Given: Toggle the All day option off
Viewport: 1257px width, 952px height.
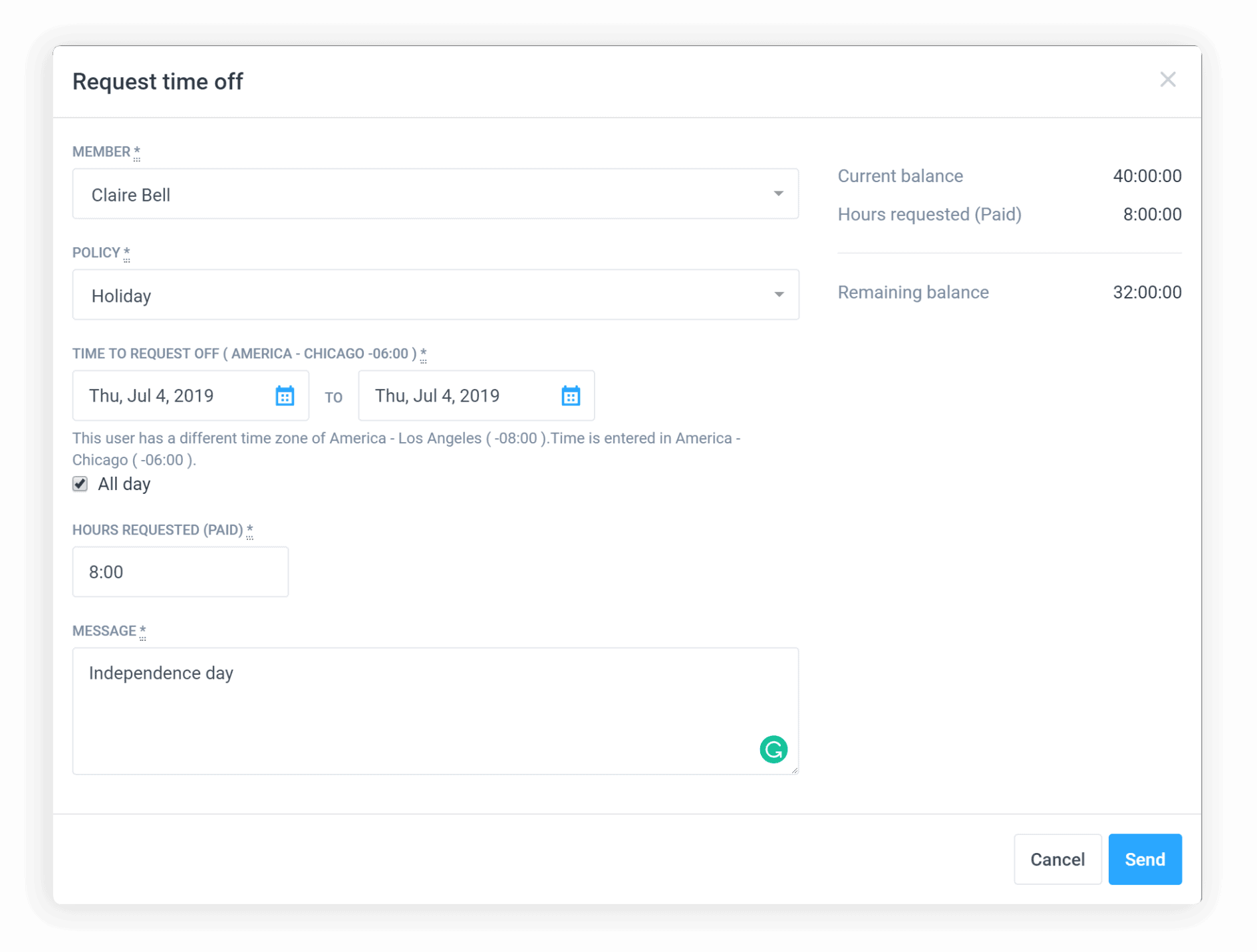Looking at the screenshot, I should pos(80,484).
